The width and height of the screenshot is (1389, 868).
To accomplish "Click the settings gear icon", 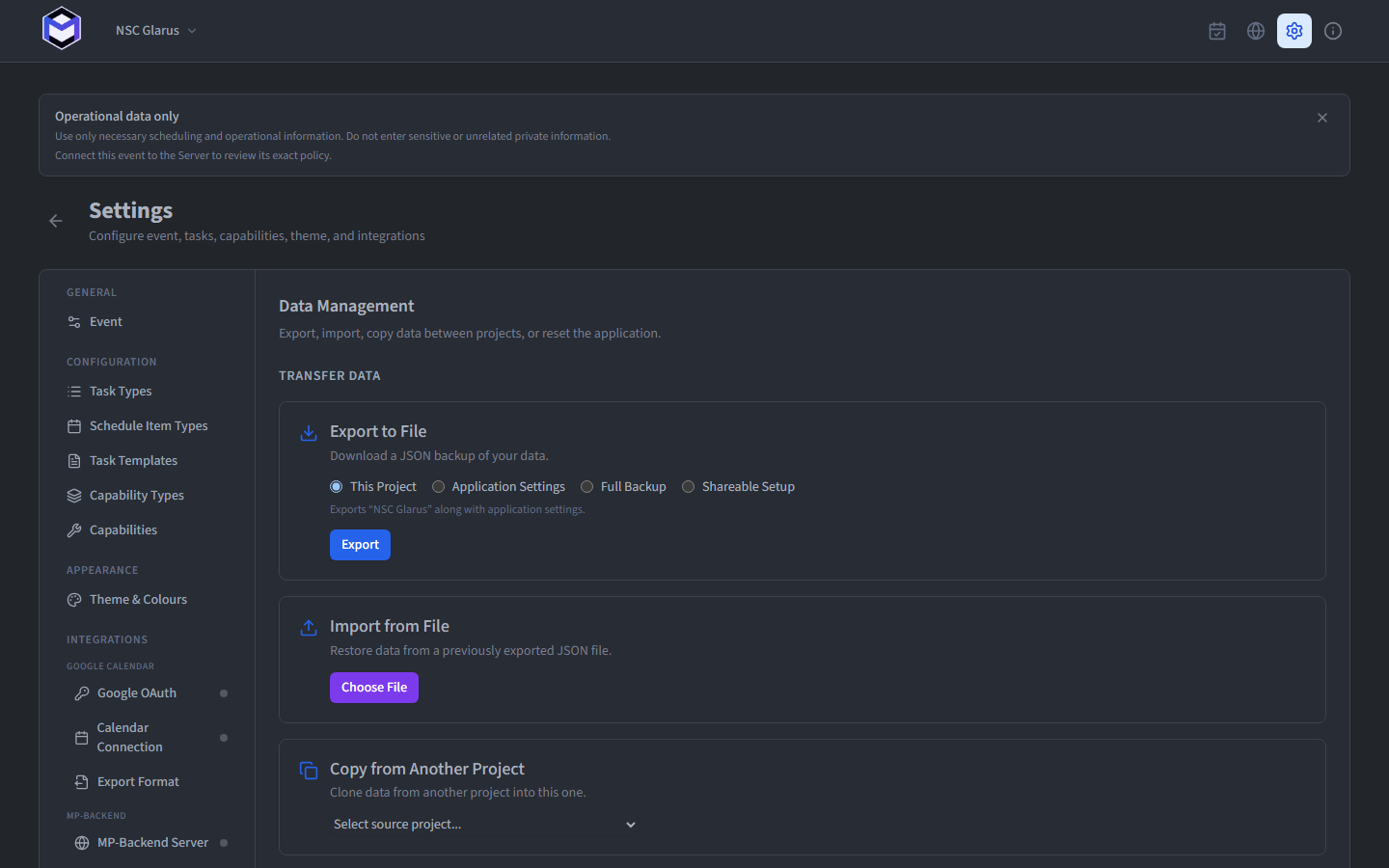I will pos(1294,31).
